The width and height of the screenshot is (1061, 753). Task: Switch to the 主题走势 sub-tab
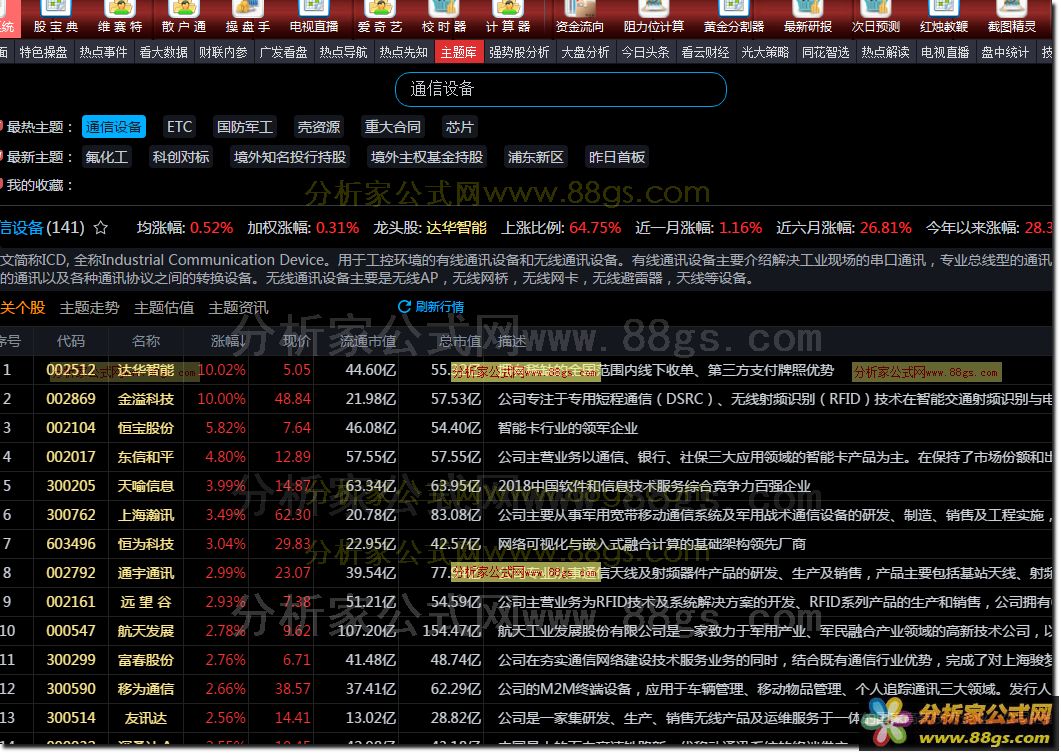click(89, 309)
